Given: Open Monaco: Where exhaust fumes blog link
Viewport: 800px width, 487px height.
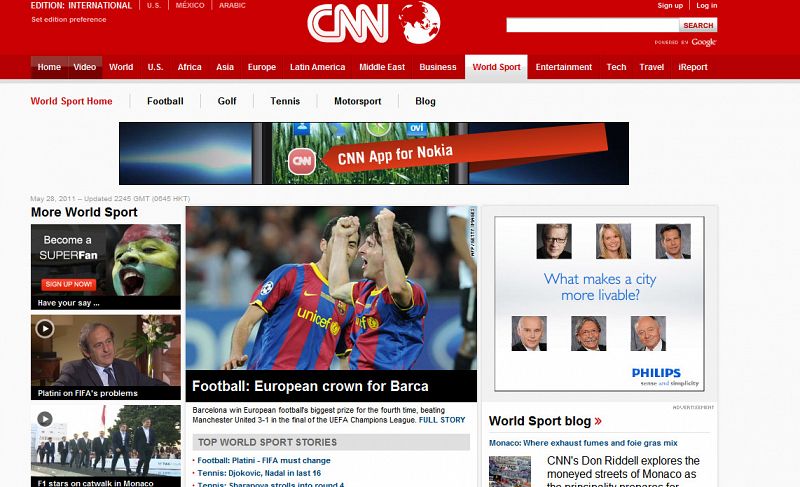Looking at the screenshot, I should [x=583, y=443].
